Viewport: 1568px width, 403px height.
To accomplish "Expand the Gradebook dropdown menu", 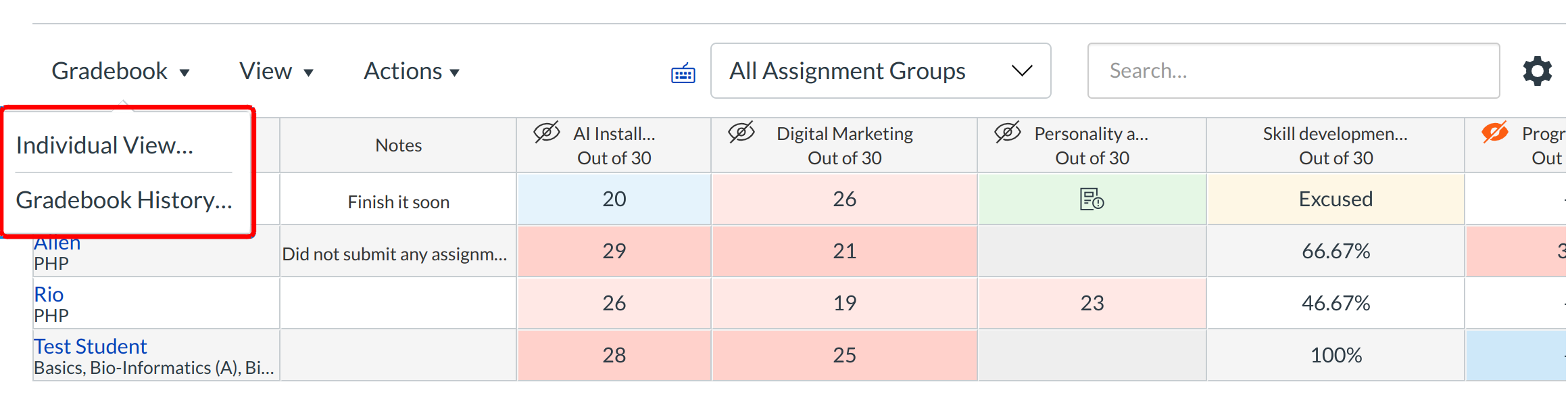I will [120, 71].
